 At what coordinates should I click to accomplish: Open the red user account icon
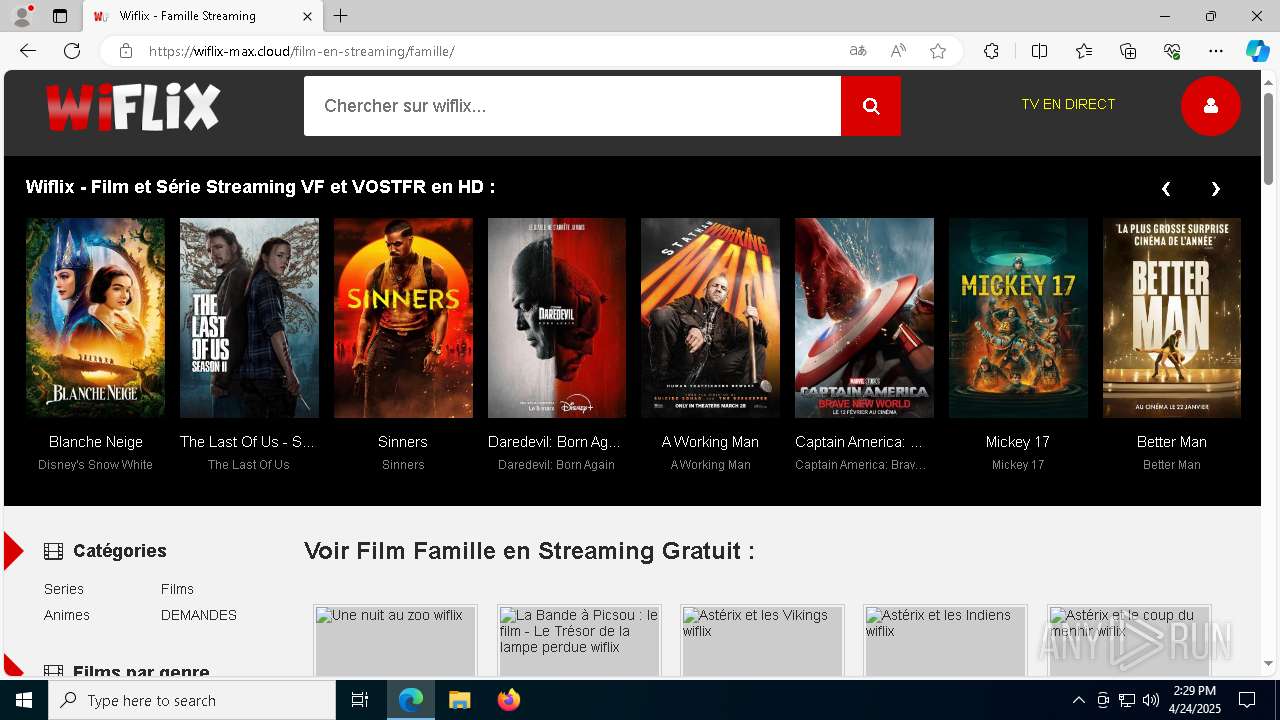point(1210,105)
